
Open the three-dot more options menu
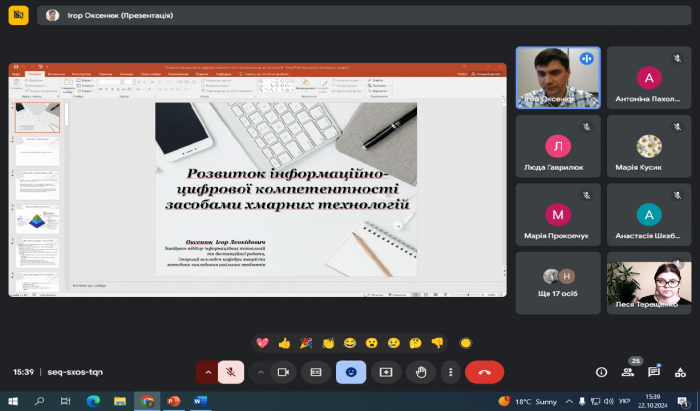[451, 371]
